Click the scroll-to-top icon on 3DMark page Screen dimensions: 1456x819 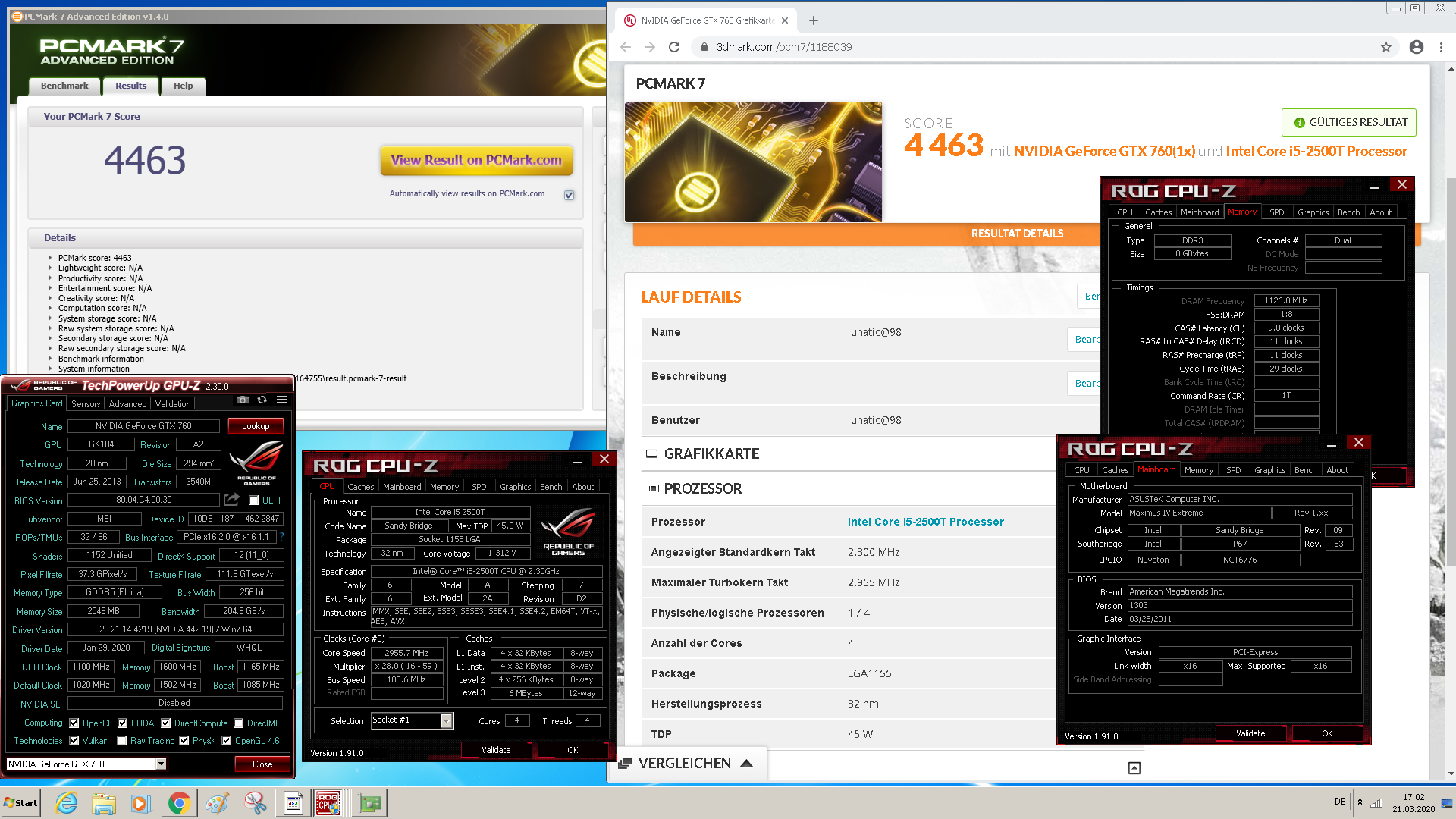[1134, 768]
